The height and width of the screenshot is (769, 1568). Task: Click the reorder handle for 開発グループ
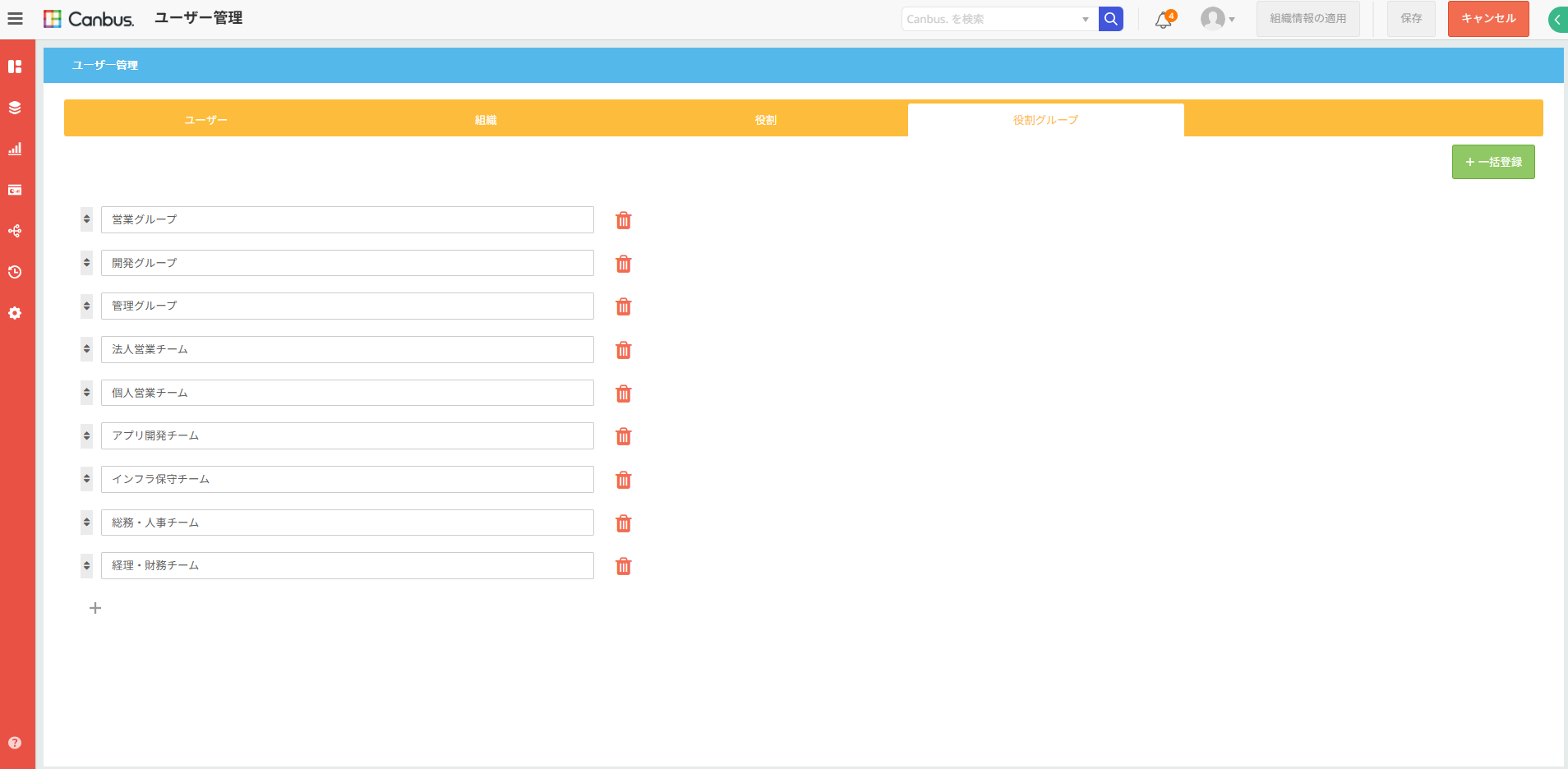pos(86,263)
